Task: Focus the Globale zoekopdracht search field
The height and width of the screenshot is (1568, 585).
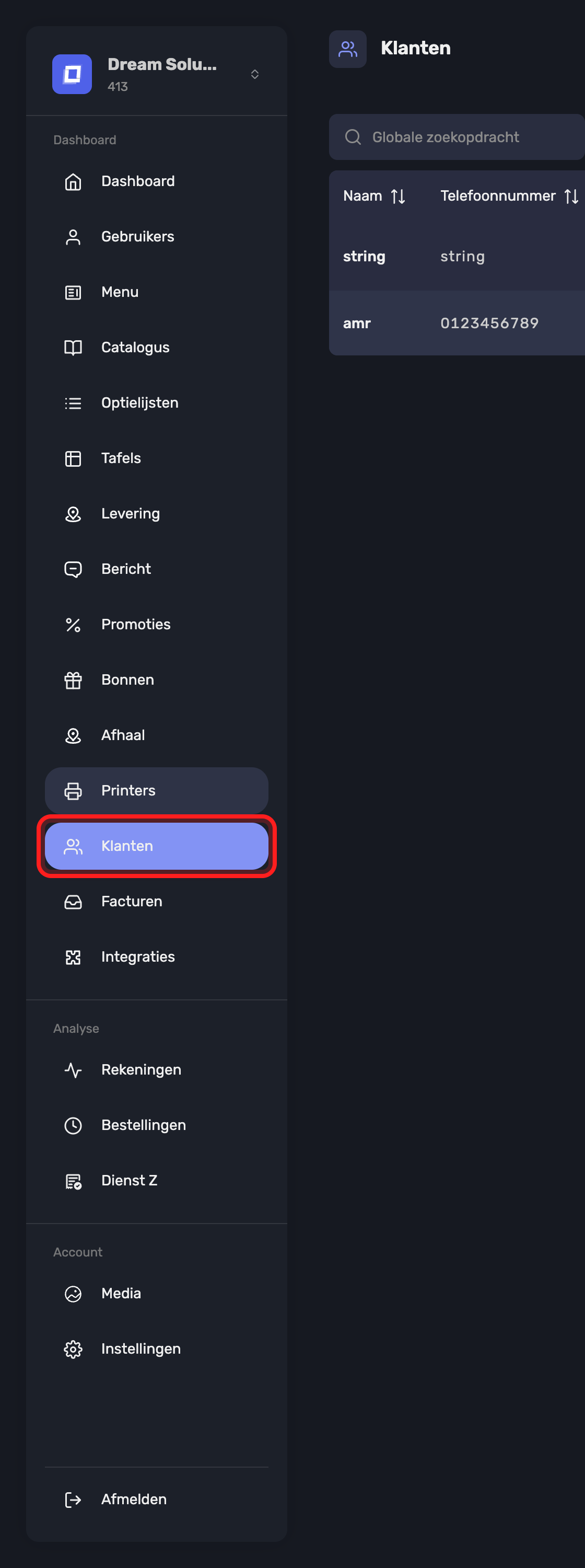Action: pos(457,137)
